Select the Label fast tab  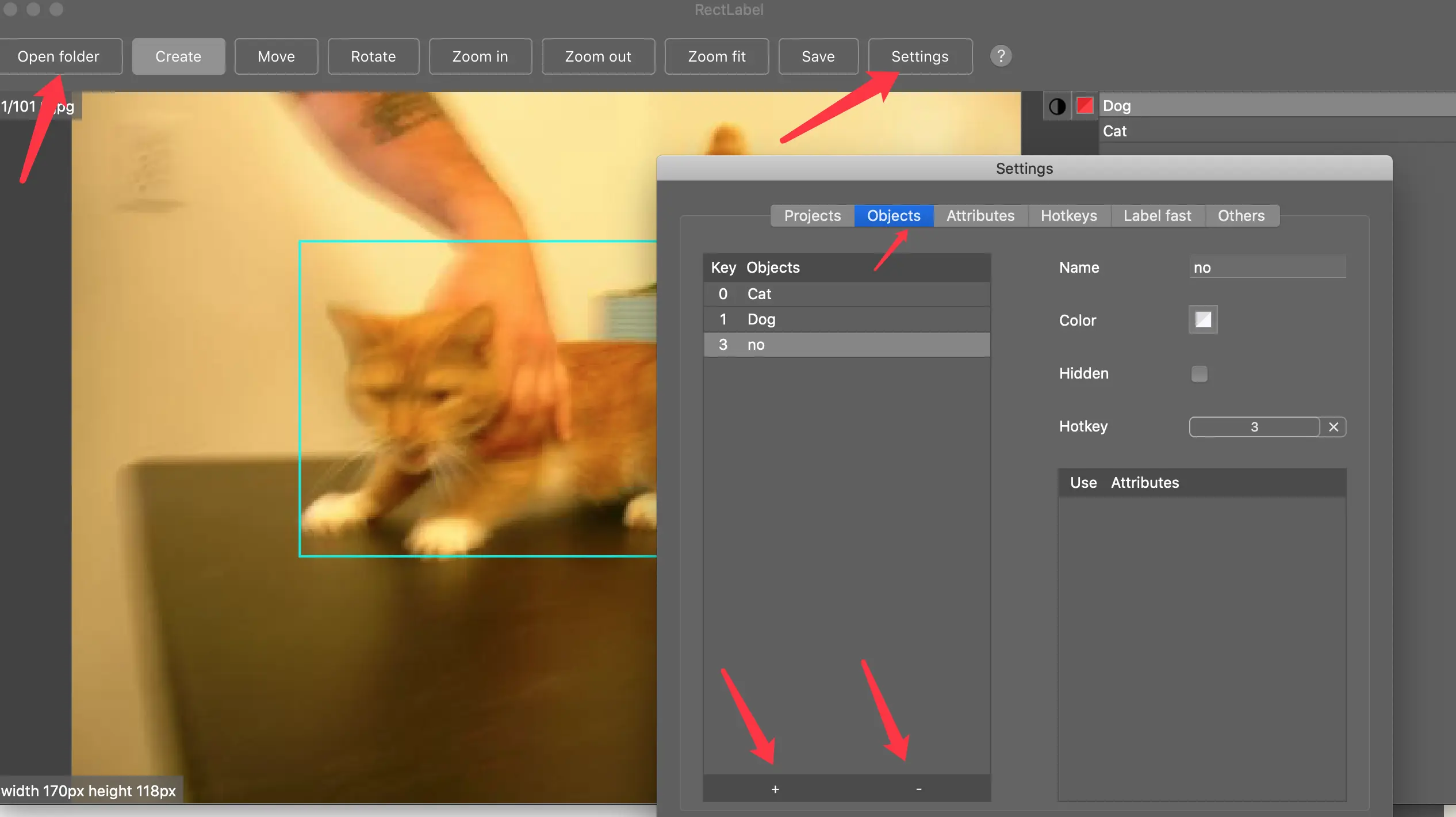[x=1157, y=216]
